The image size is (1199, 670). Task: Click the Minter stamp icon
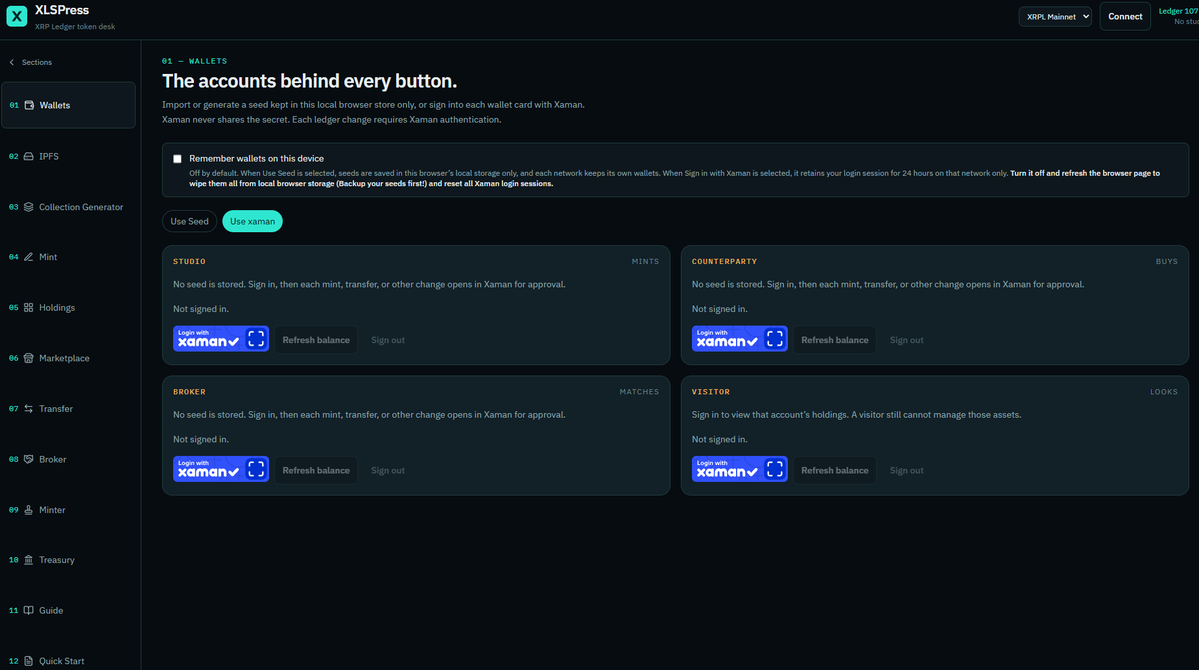pos(28,509)
